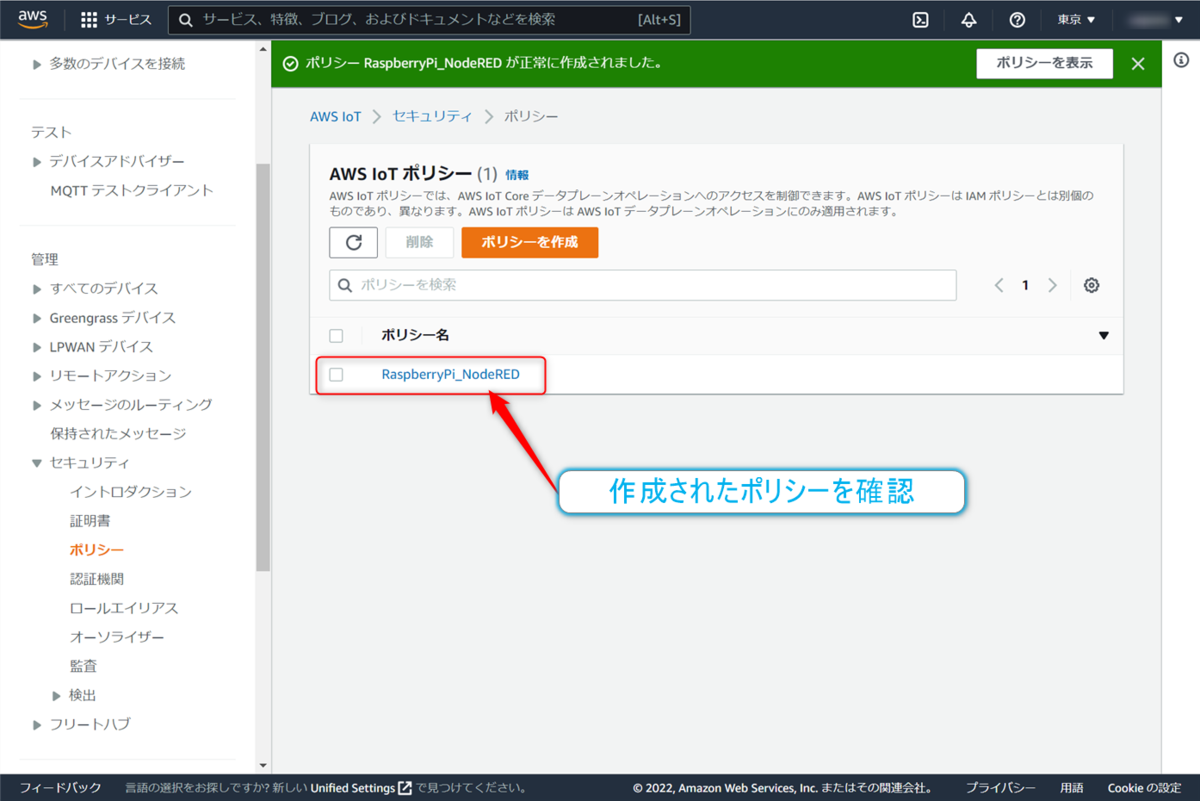Image resolution: width=1200 pixels, height=801 pixels.
Task: Open the account name dropdown
Action: pyautogui.click(x=1157, y=20)
